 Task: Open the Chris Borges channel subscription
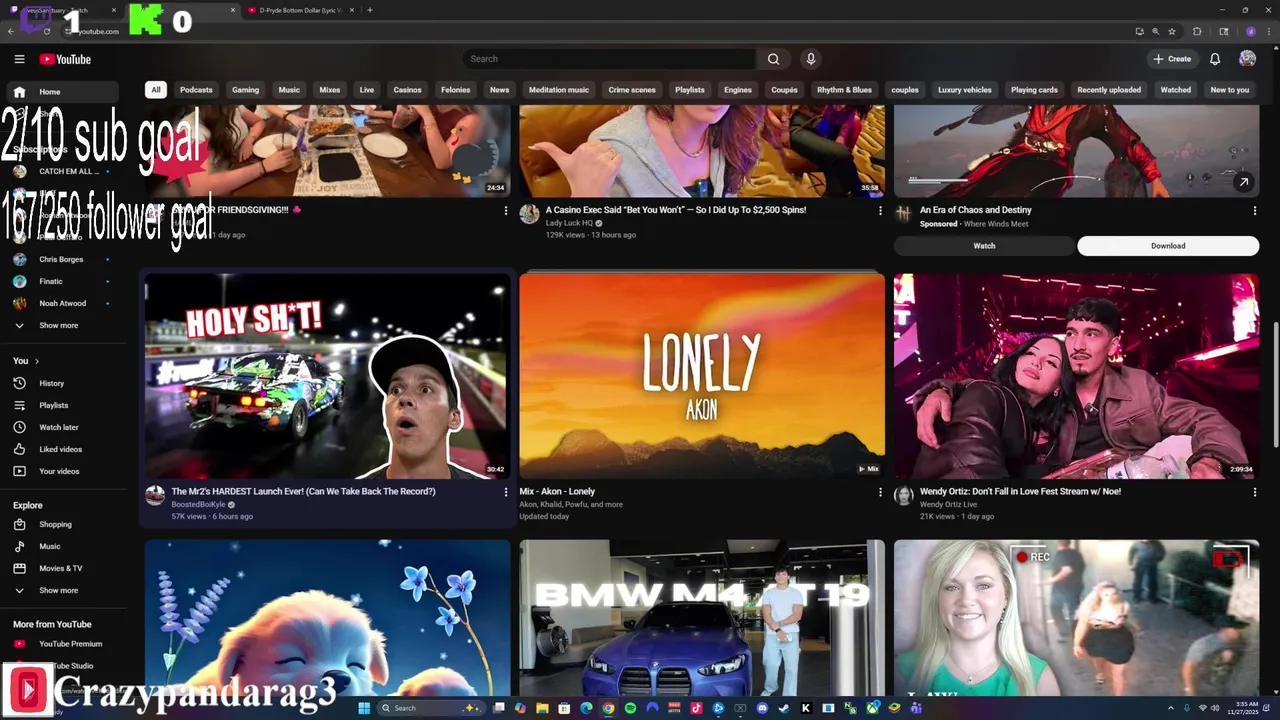65,259
